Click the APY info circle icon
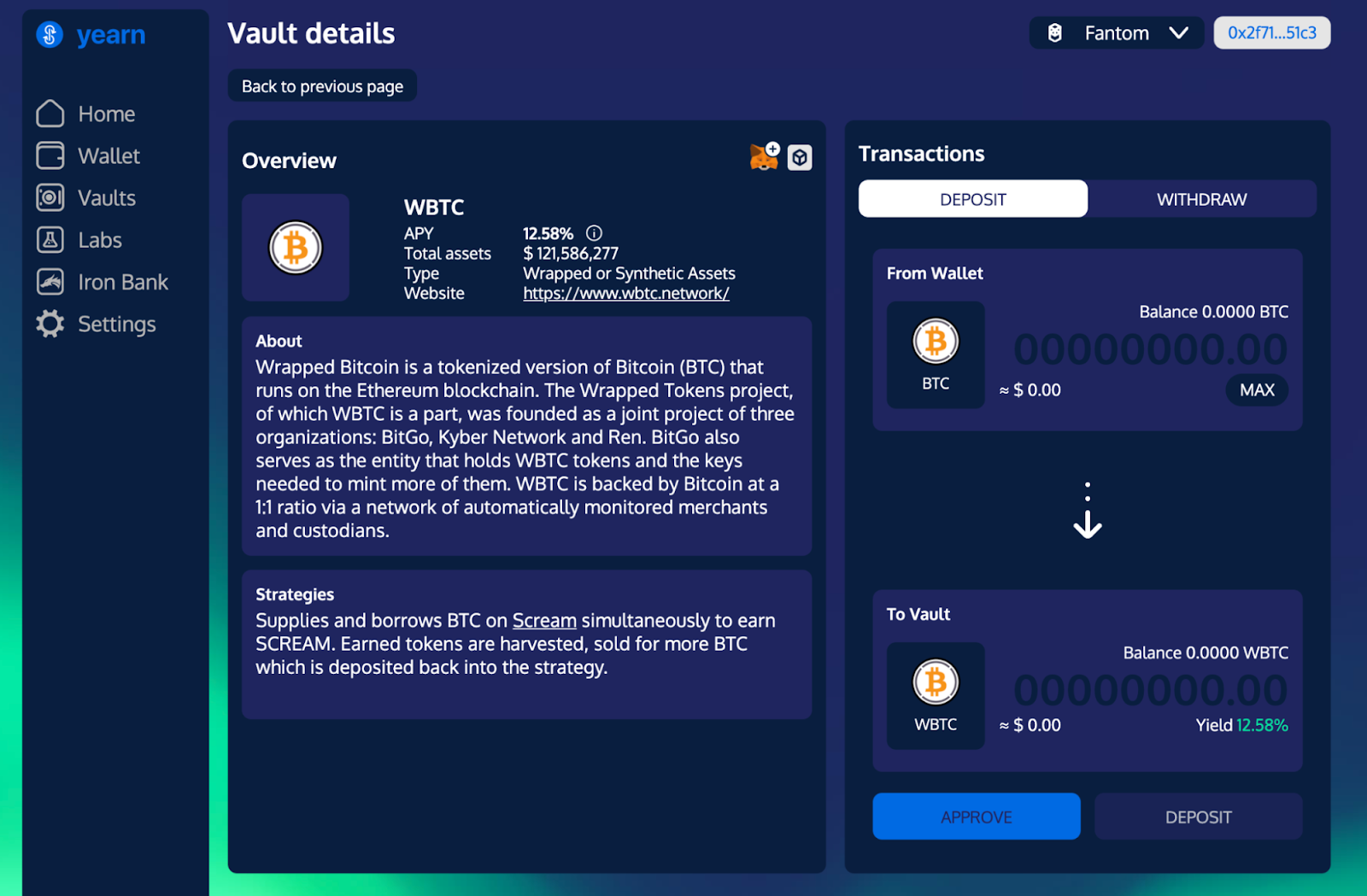Viewport: 1367px width, 896px height. click(594, 233)
